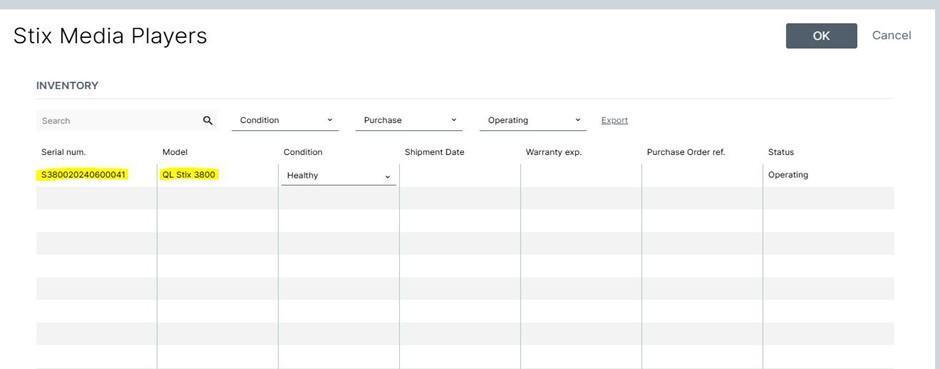Click the Status column header
The image size is (940, 369).
point(781,152)
